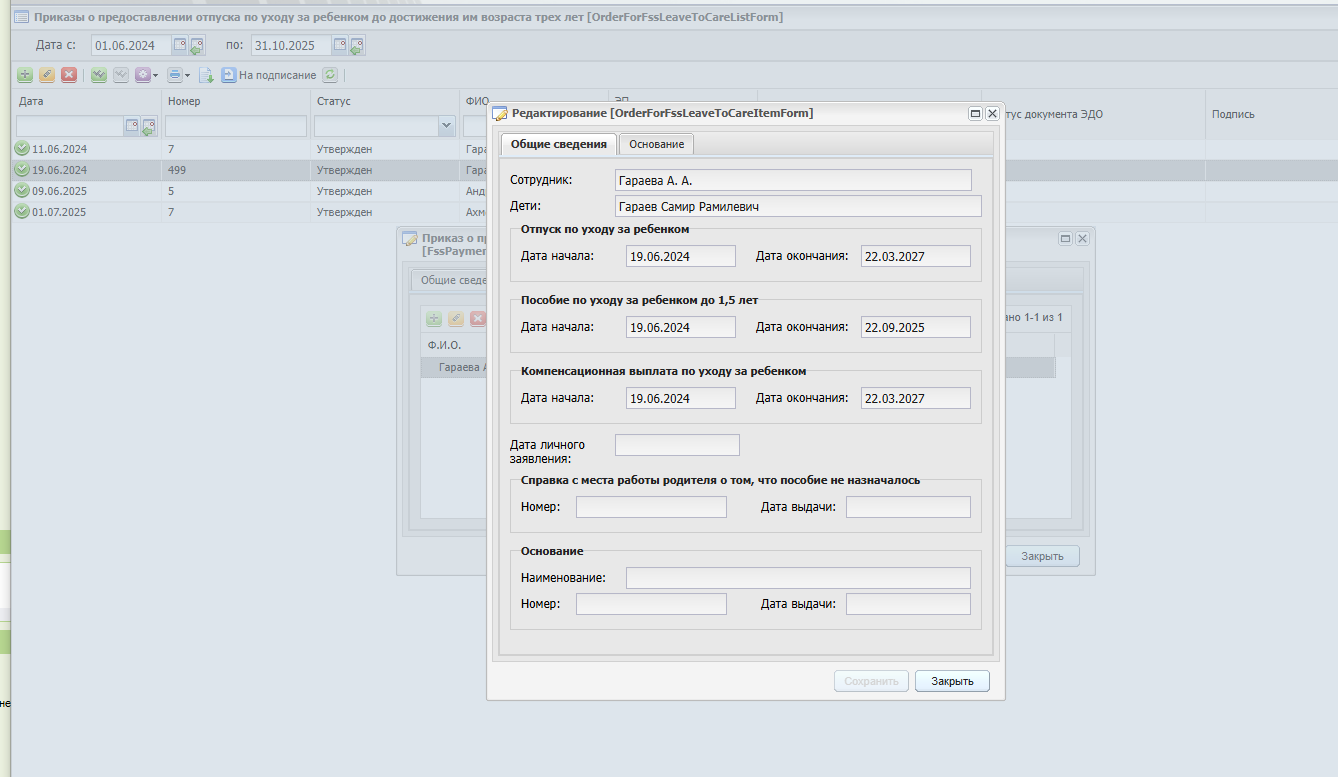The width and height of the screenshot is (1338, 777).
Task: Open the purple gear actions dropdown in toolbar
Action: [146, 75]
